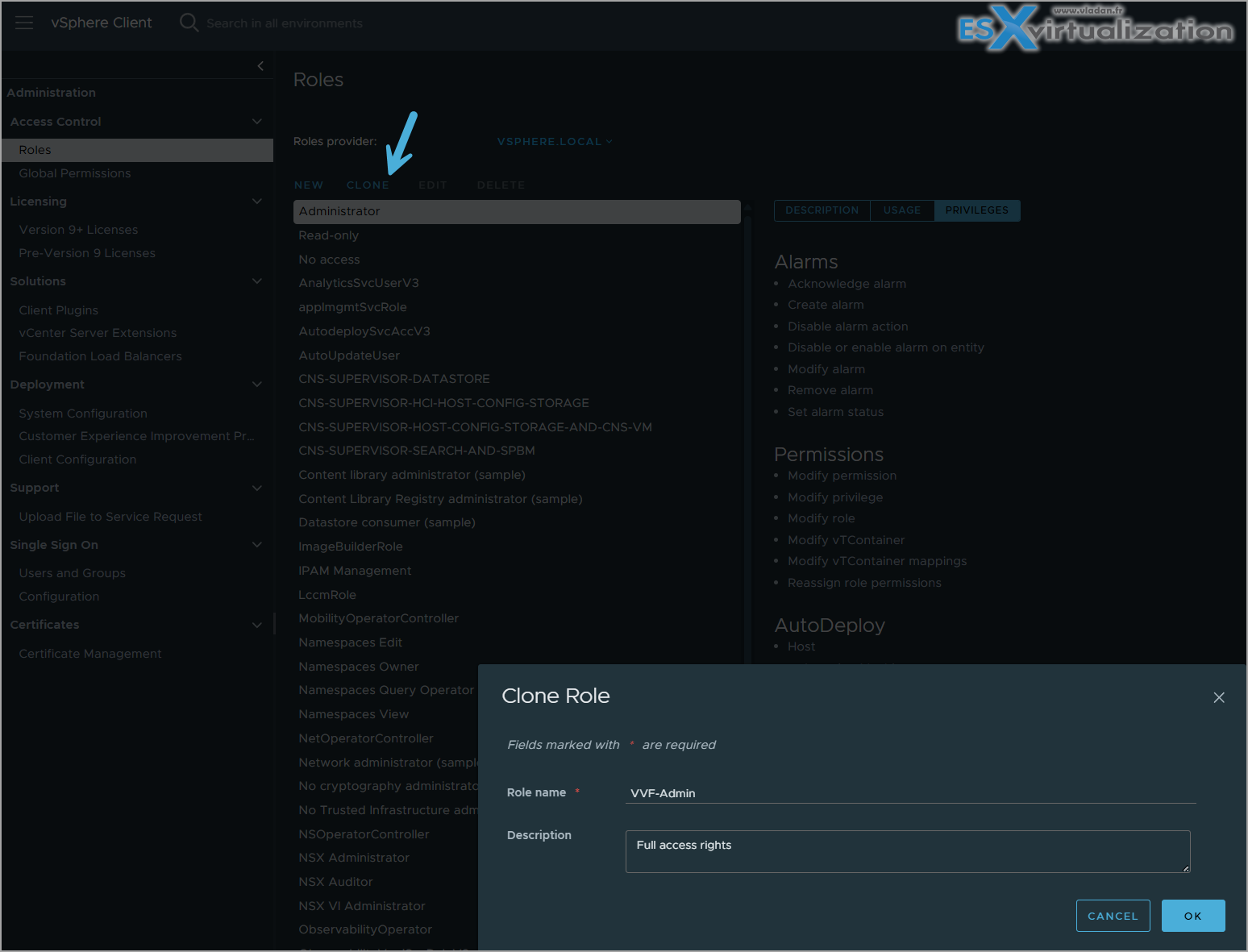Click the Description text area
The width and height of the screenshot is (1248, 952).
(908, 851)
